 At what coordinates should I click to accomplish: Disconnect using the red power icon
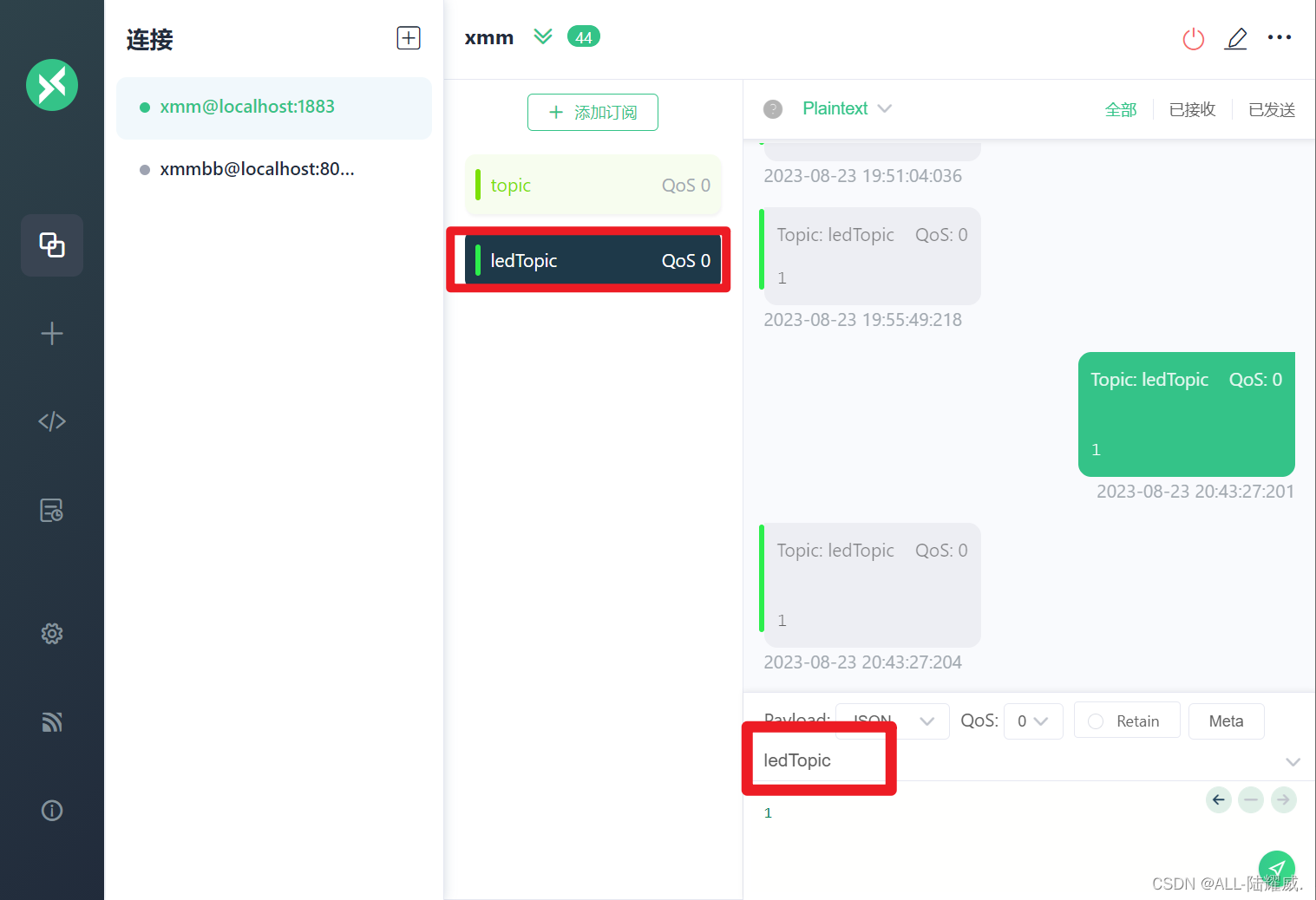pos(1193,38)
